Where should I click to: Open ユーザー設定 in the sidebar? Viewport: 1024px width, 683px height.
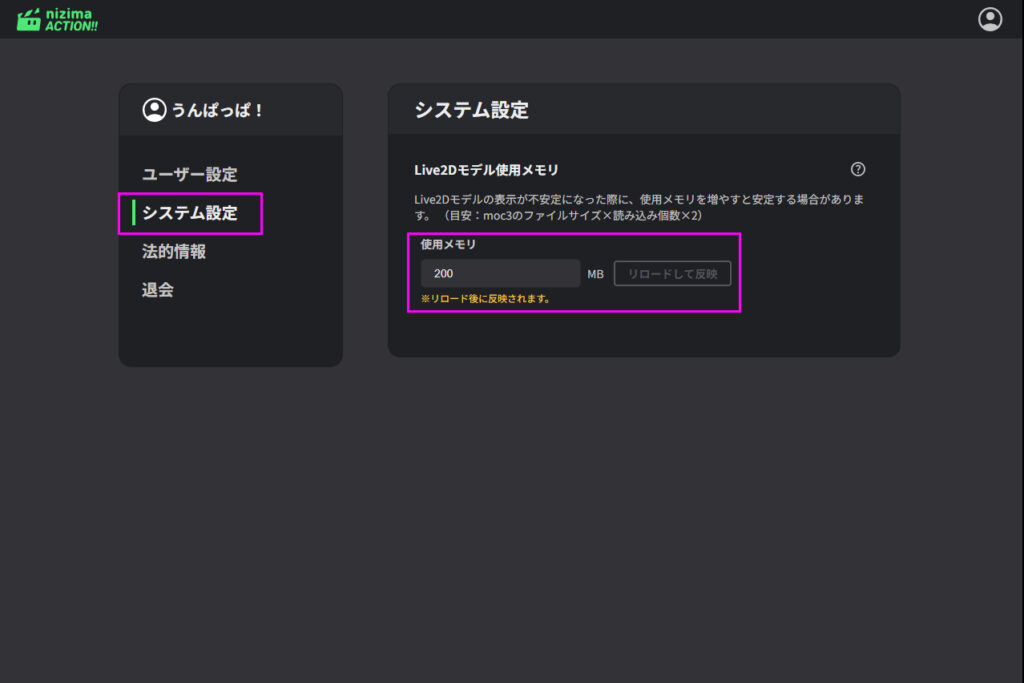(x=189, y=174)
